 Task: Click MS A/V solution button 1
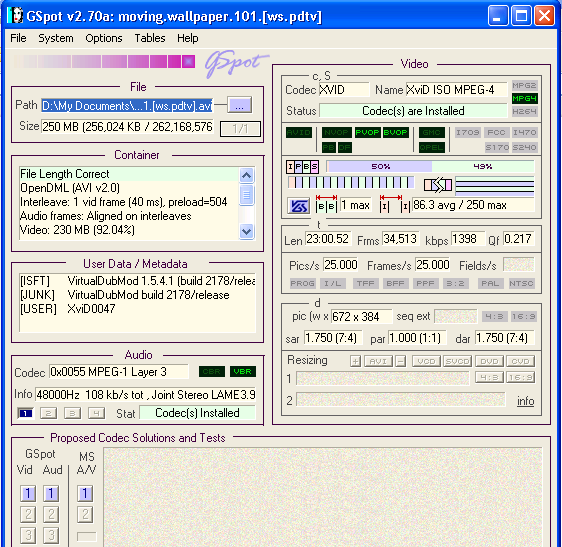point(85,494)
